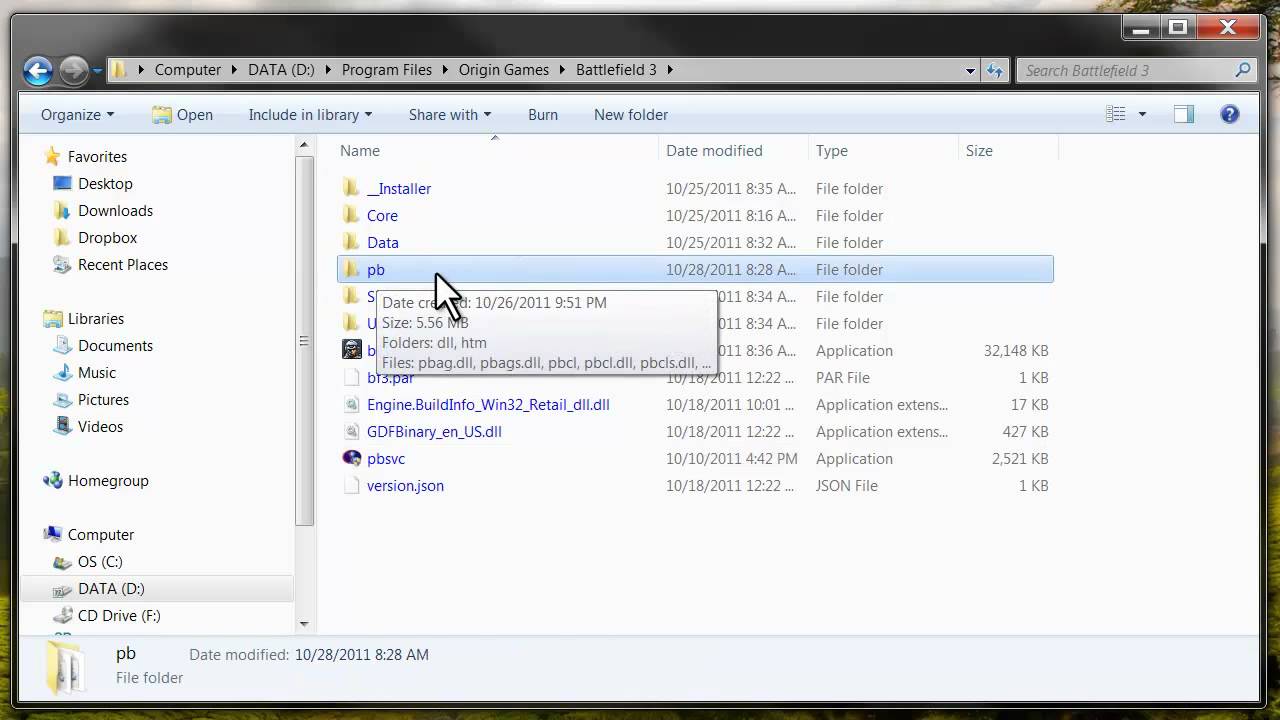Open CD Drive (F:)

pos(119,616)
